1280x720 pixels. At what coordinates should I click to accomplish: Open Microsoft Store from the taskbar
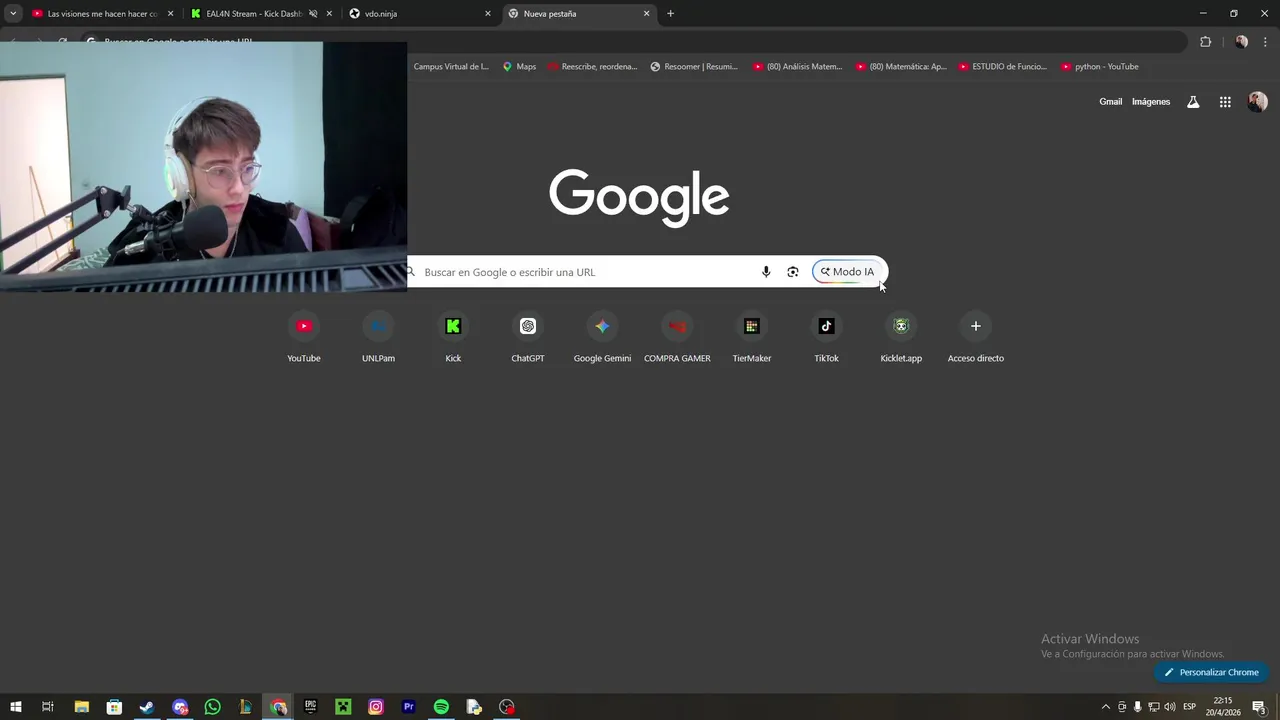pyautogui.click(x=114, y=707)
